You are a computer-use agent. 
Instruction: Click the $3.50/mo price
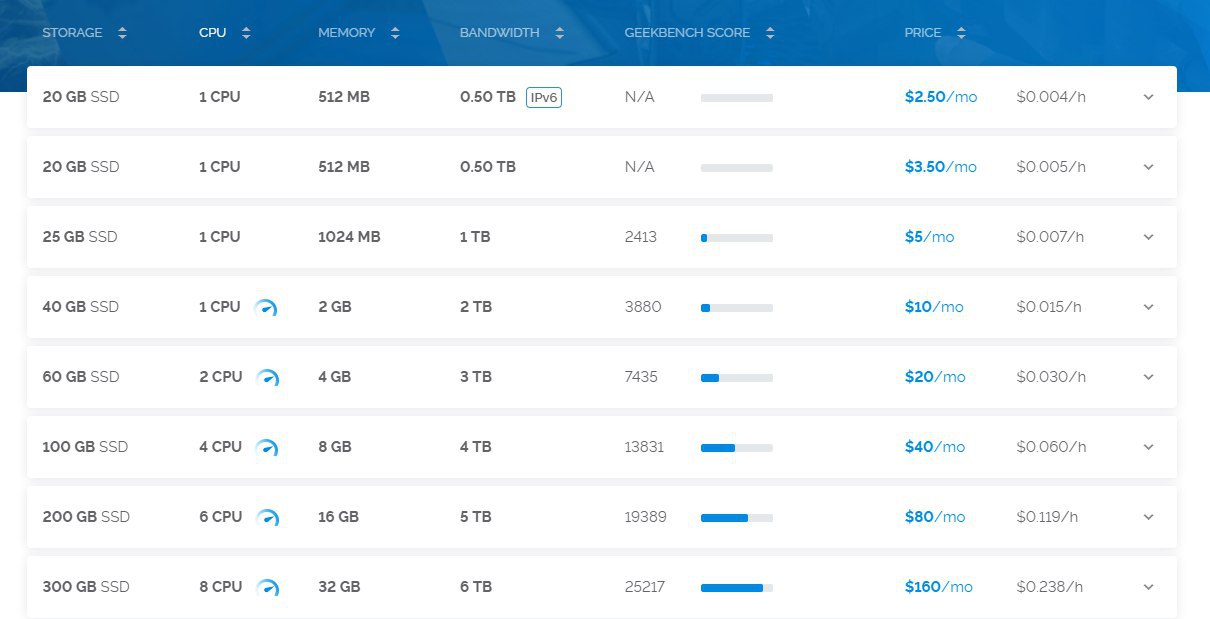pos(940,167)
